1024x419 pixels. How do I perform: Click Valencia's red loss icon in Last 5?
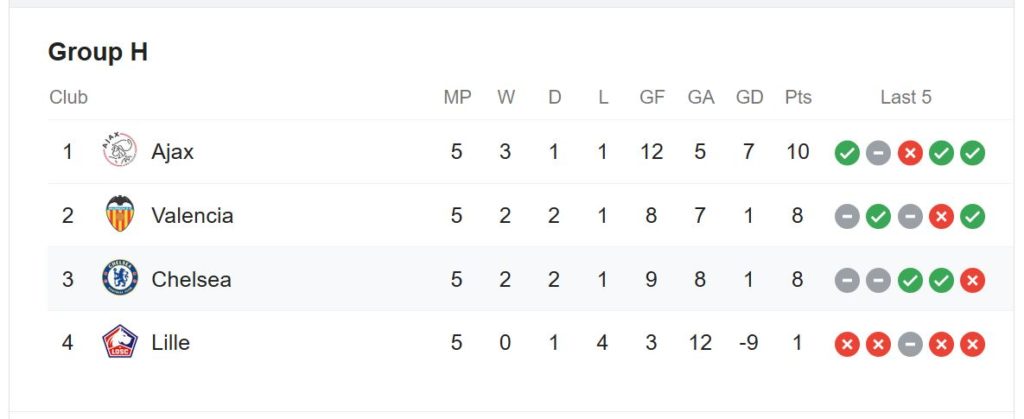941,217
